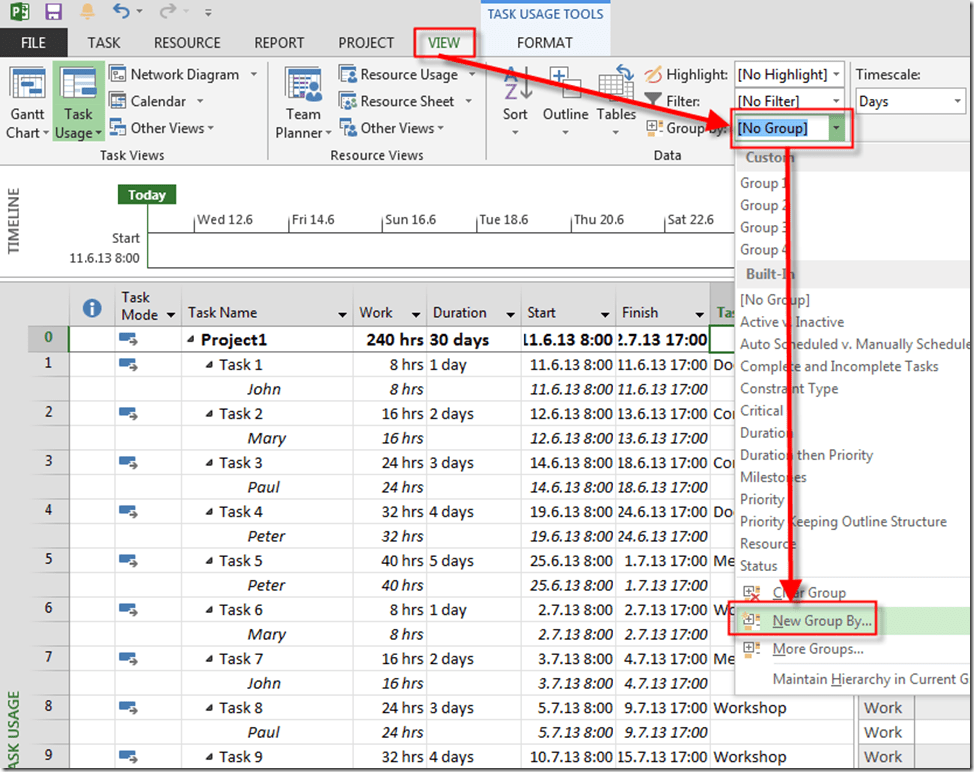Open the Highlight dropdown box

pos(789,74)
